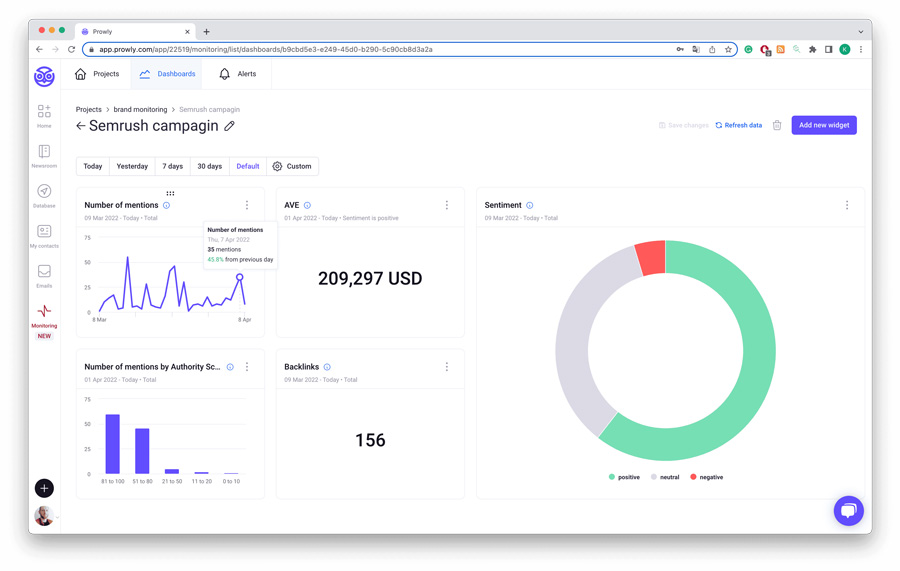Image resolution: width=900 pixels, height=571 pixels.
Task: Select the Default date range
Action: 247,166
